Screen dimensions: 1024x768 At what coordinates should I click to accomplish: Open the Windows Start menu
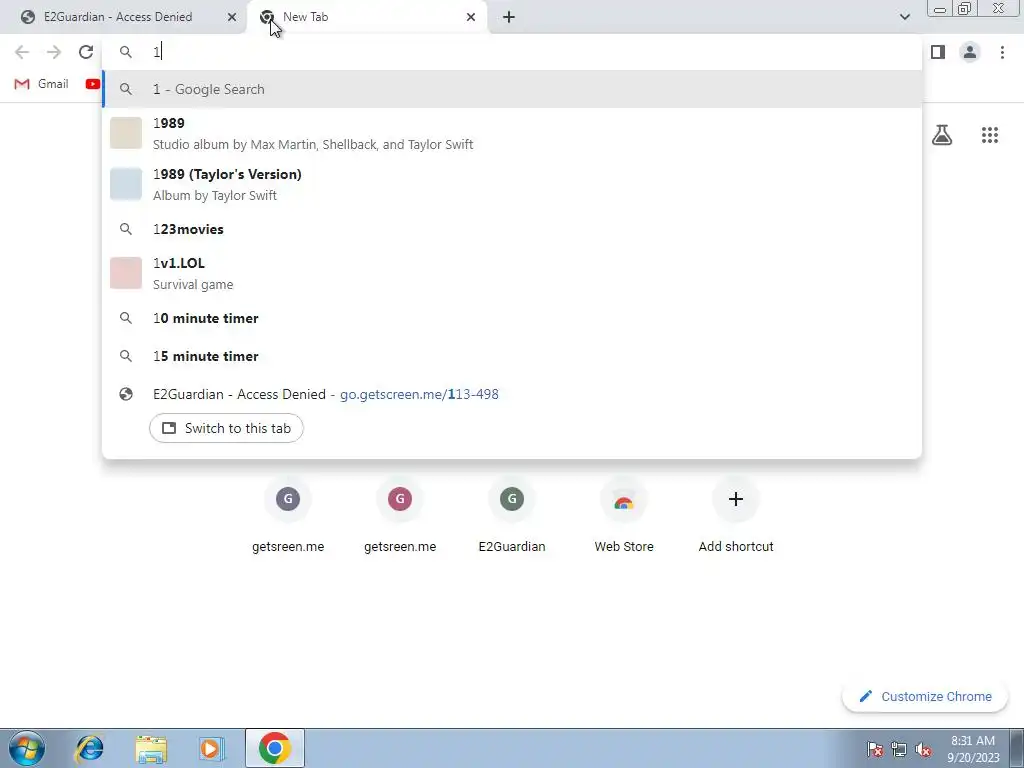(26, 748)
